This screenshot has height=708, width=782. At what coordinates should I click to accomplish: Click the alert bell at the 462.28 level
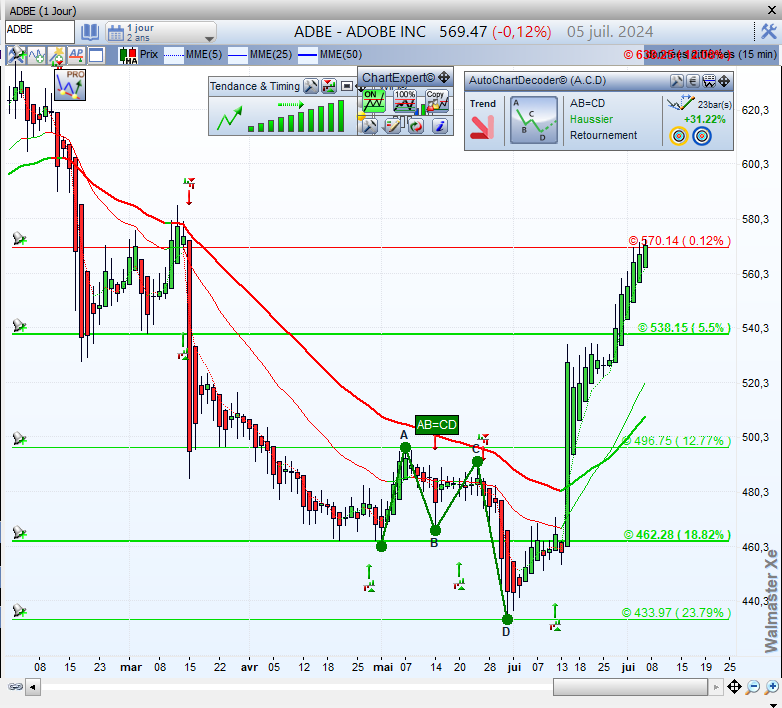19,532
